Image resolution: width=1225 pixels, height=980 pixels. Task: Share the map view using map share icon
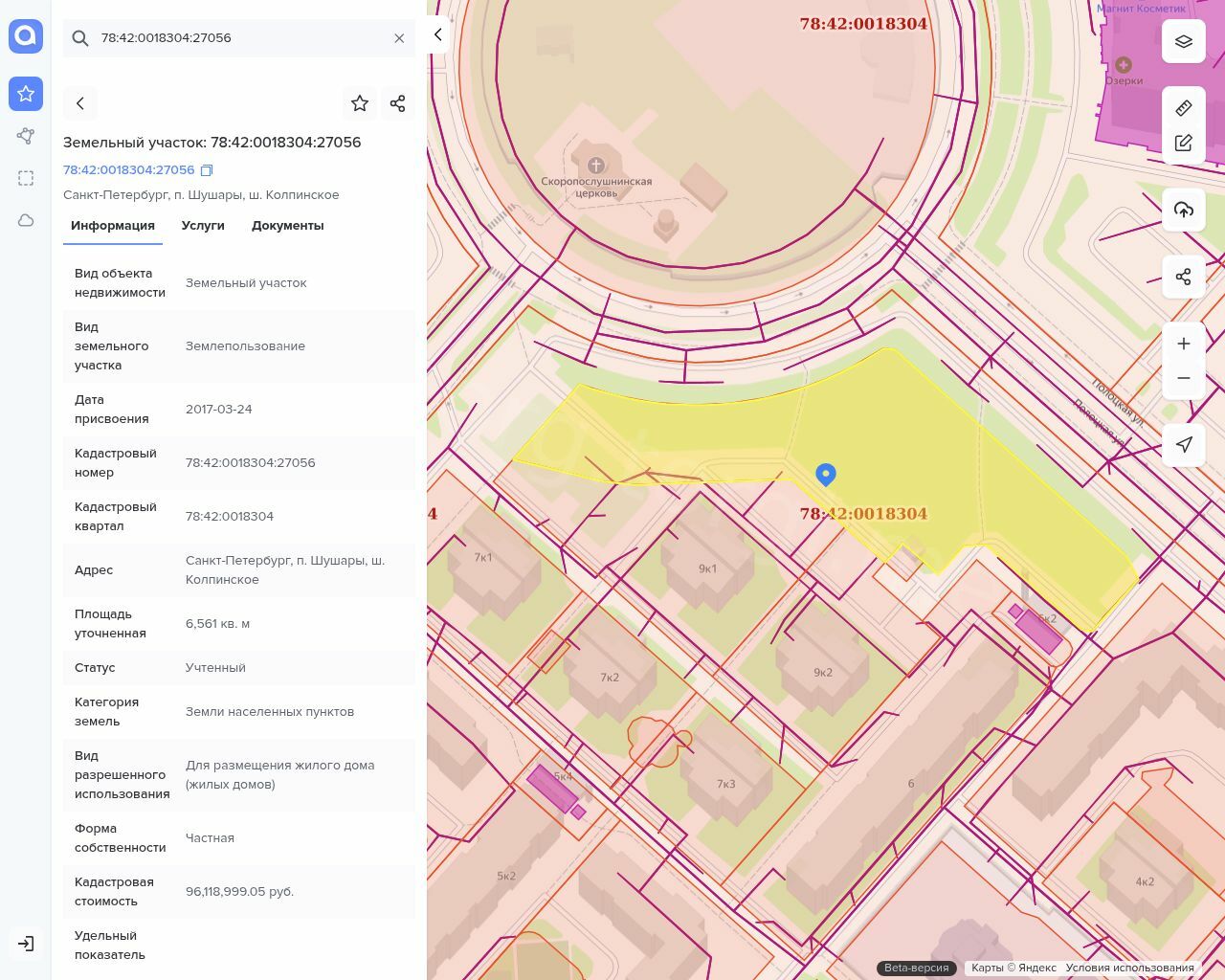pos(1183,277)
